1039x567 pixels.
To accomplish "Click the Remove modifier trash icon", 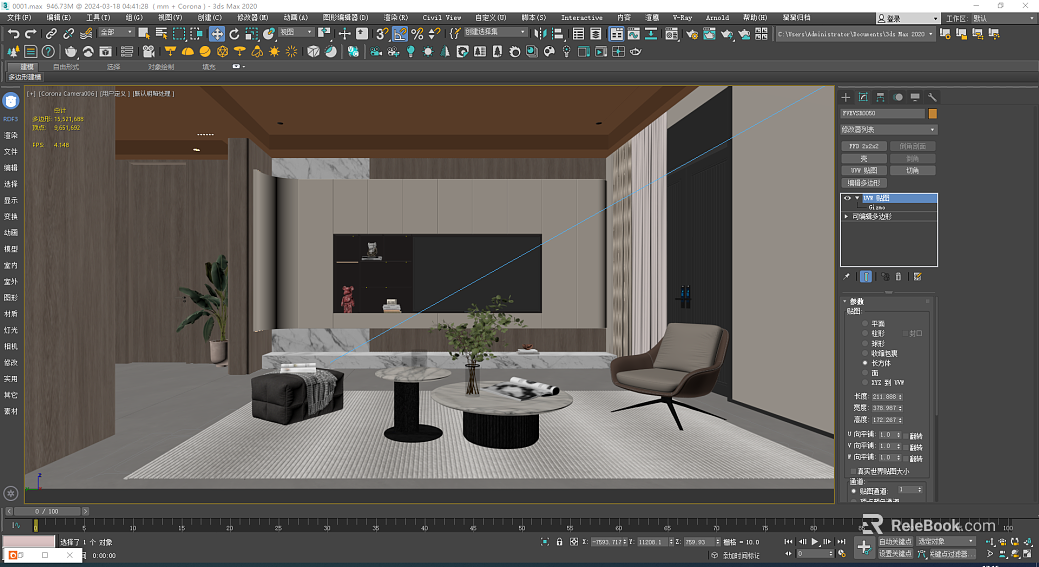I will (899, 277).
